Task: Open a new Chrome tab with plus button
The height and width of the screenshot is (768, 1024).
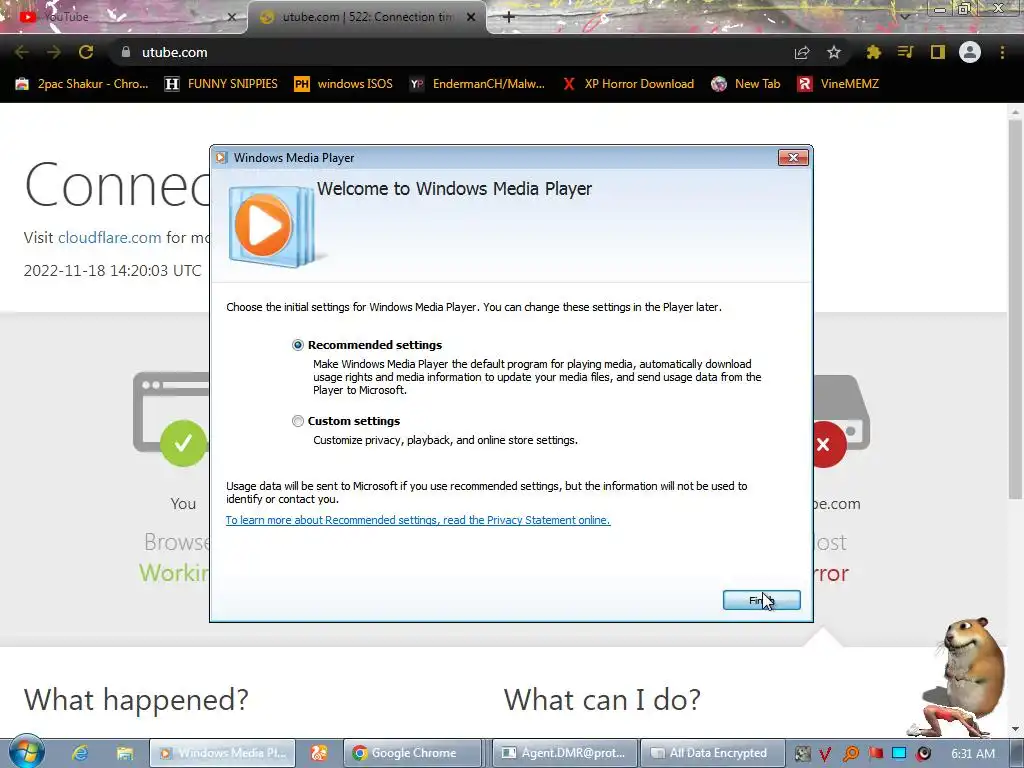Action: 509,17
